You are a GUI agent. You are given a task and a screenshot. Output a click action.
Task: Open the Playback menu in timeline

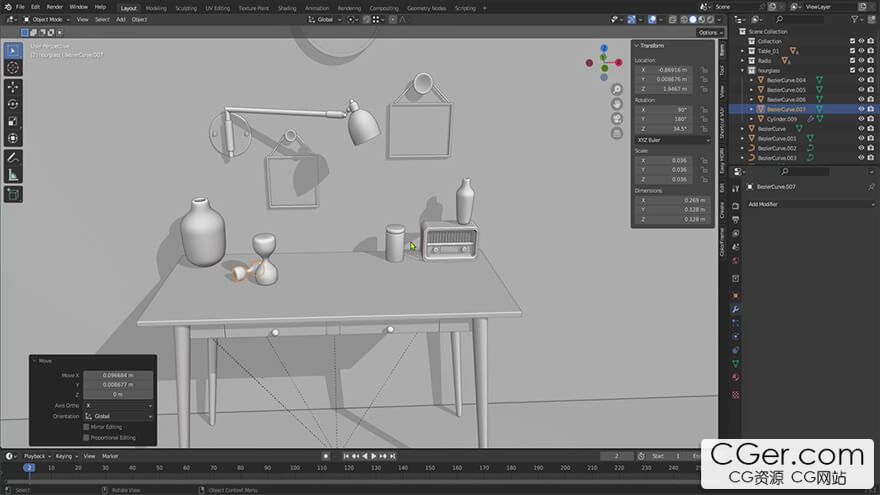[x=36, y=456]
